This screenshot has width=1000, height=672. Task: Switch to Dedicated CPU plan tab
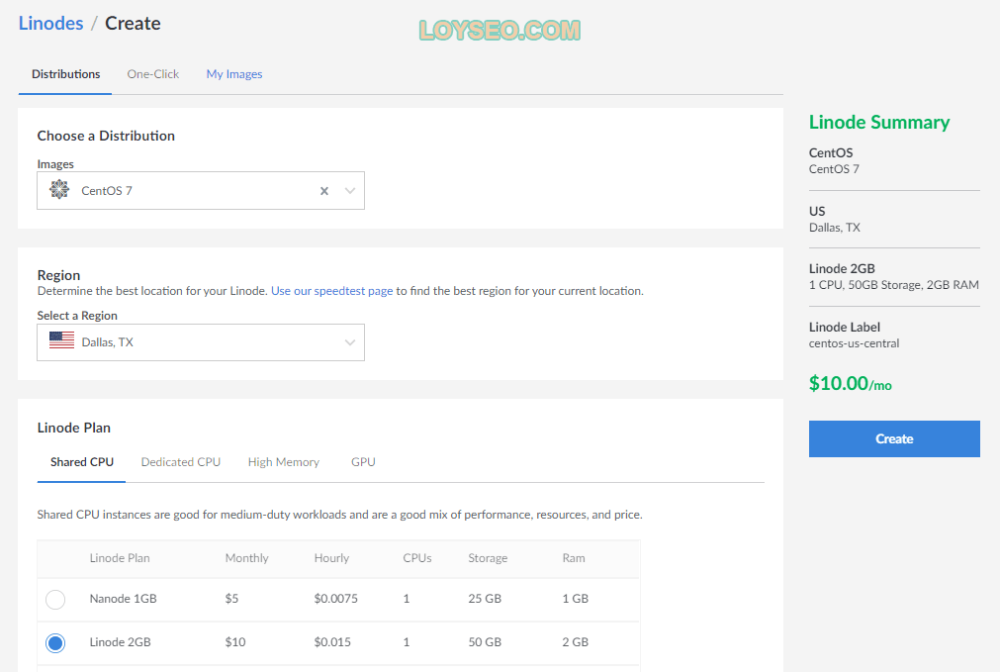click(x=180, y=462)
